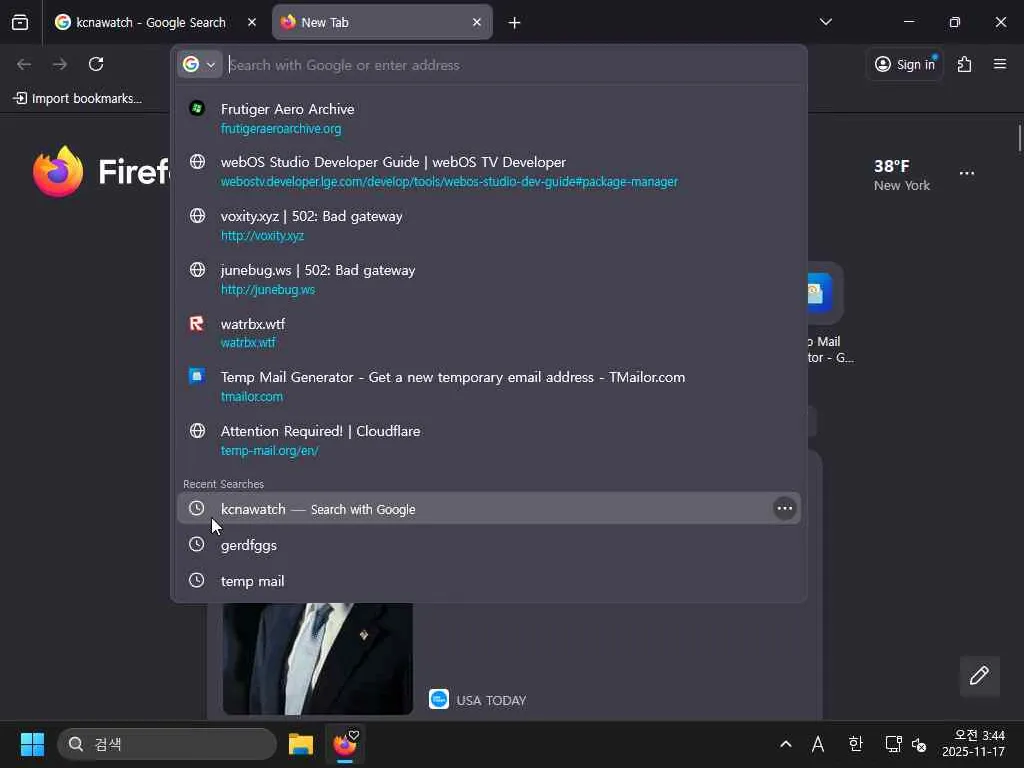1024x768 pixels.
Task: Click the junebug.ws globe icon
Action: (197, 269)
